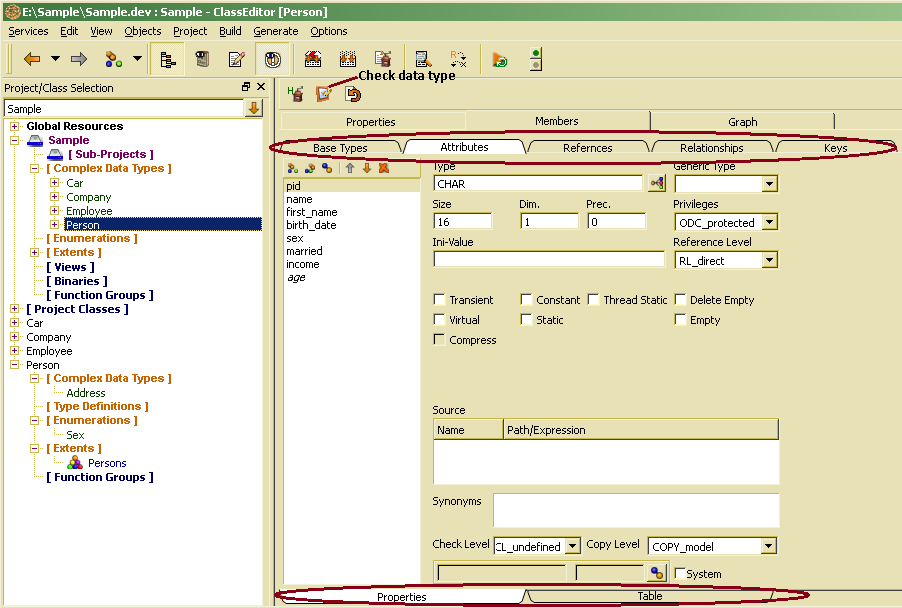Open the bottom Table tab
Screen dimensions: 902x608
click(650, 597)
